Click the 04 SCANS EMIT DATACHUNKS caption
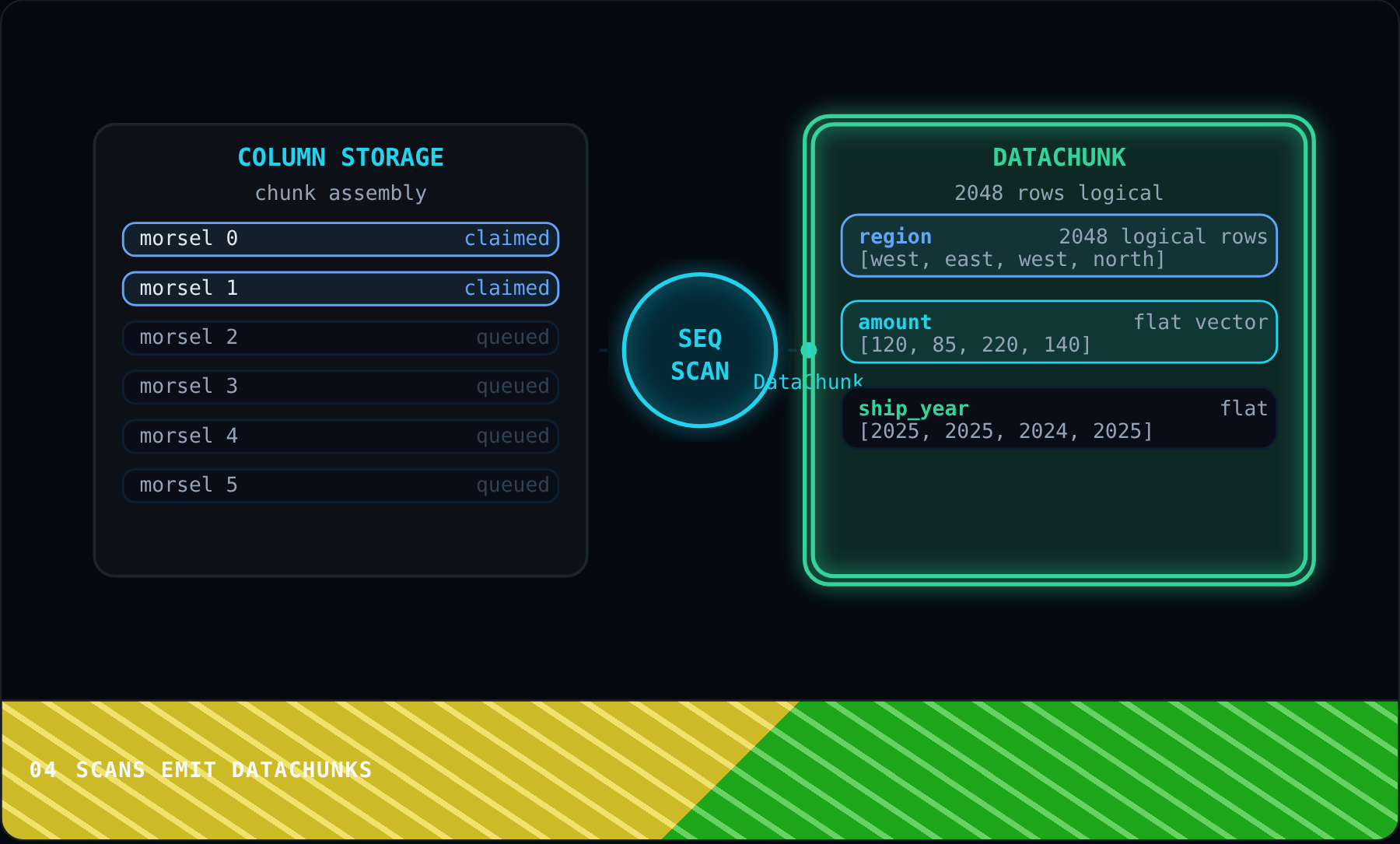 [201, 770]
